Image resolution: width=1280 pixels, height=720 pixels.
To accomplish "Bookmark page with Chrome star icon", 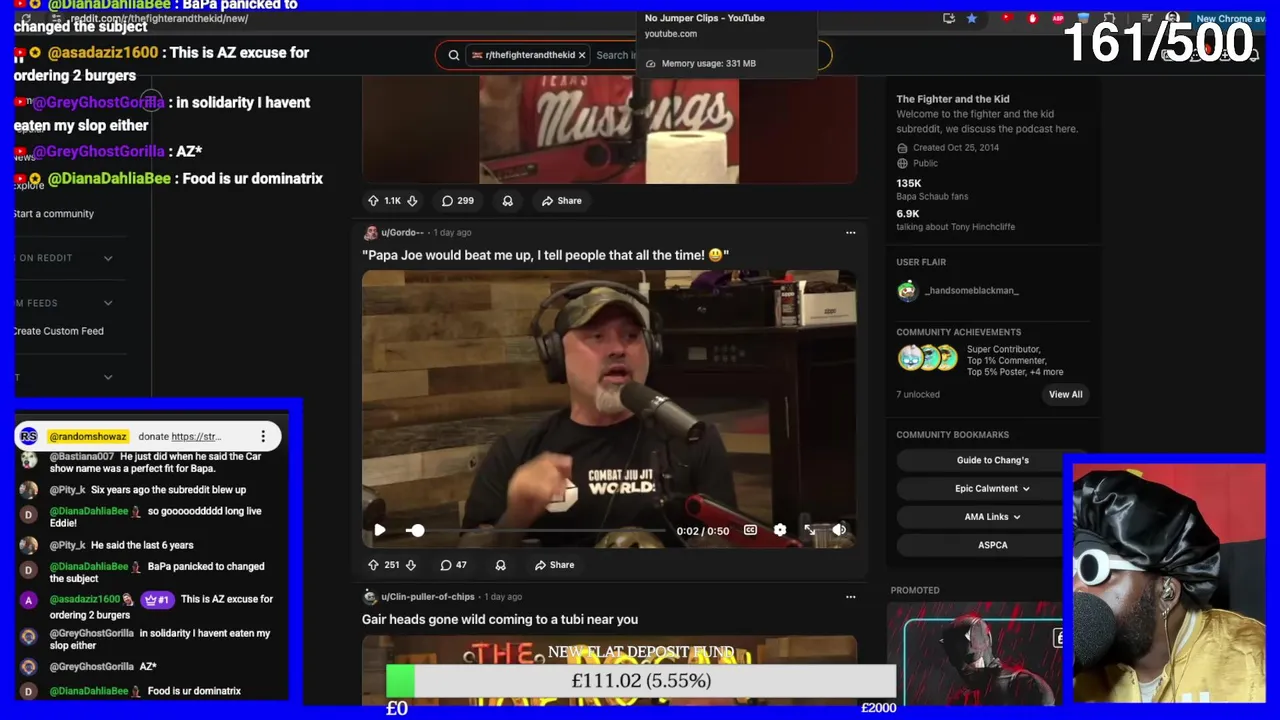I will click(x=971, y=18).
